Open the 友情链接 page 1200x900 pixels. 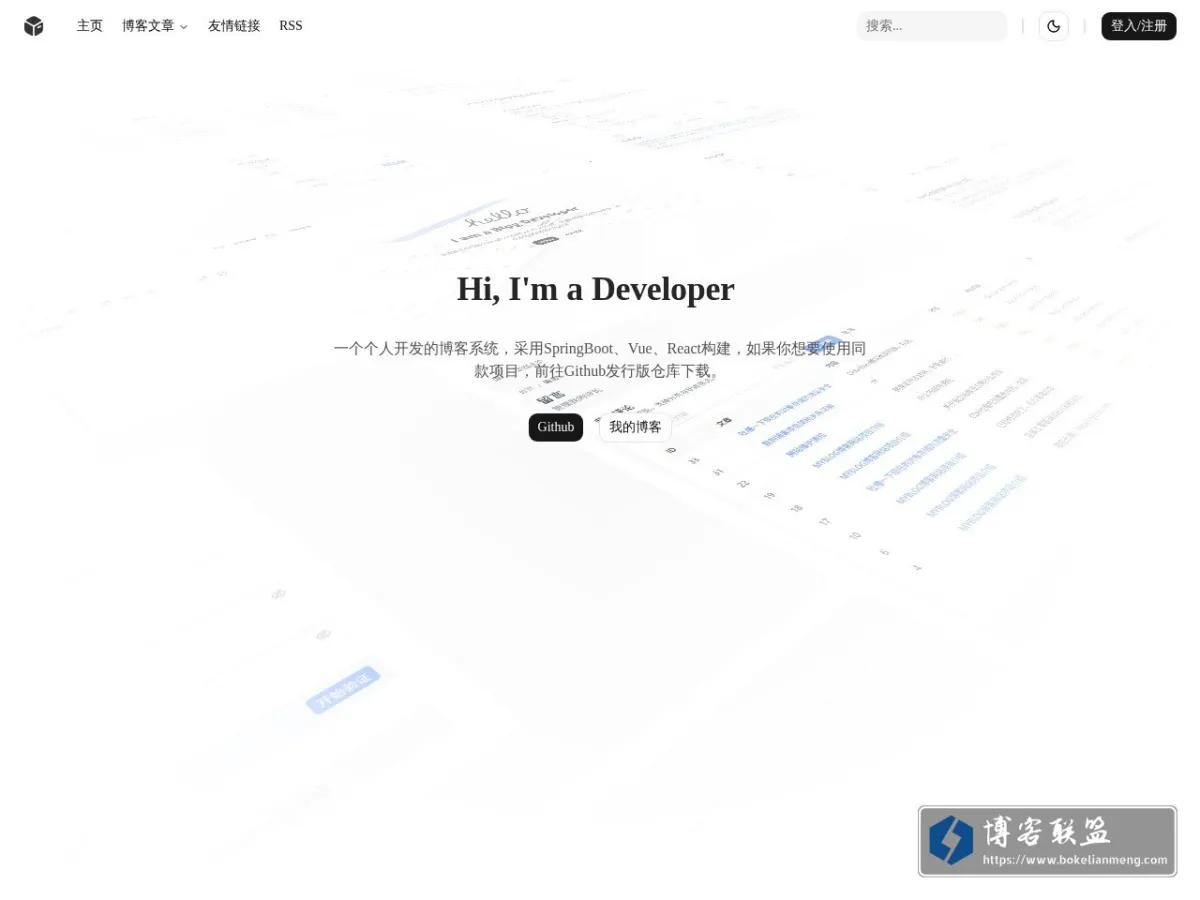coord(234,26)
